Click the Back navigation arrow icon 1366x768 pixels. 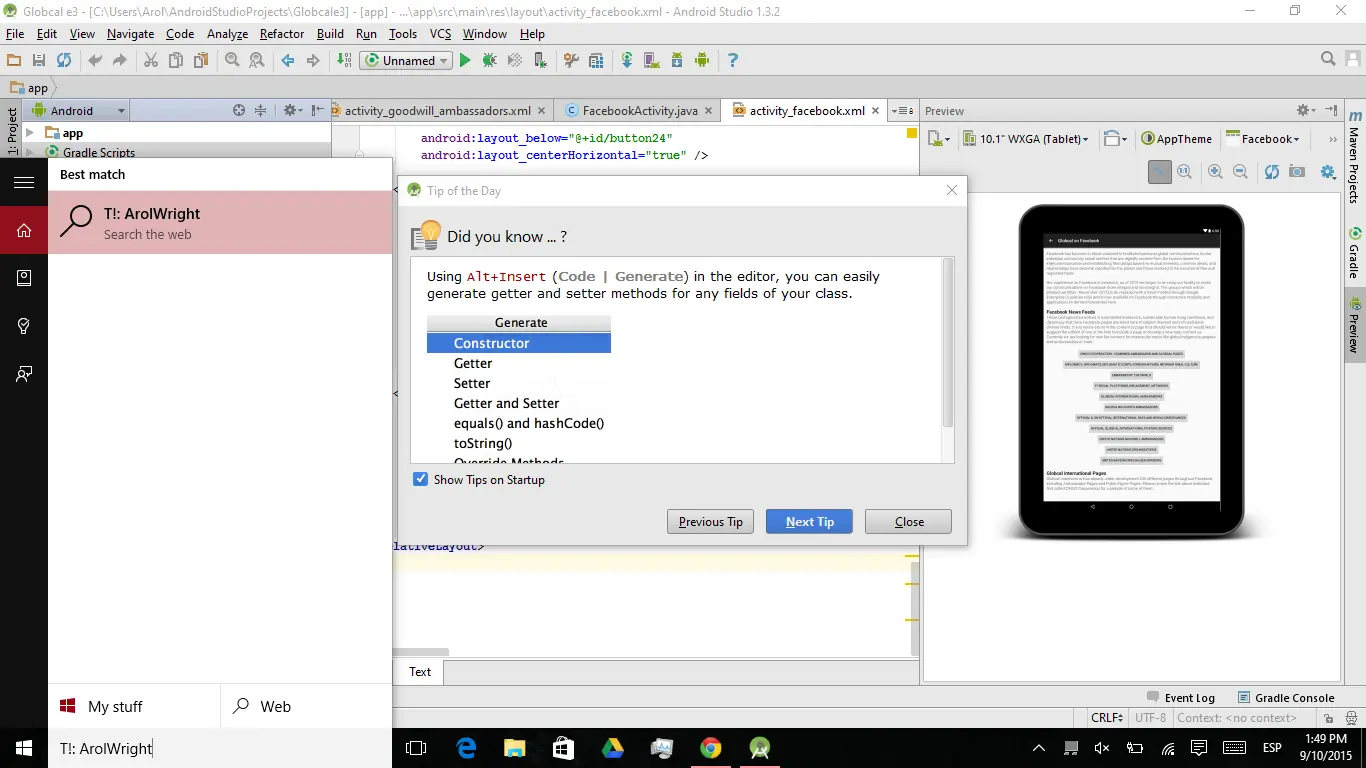click(x=288, y=61)
